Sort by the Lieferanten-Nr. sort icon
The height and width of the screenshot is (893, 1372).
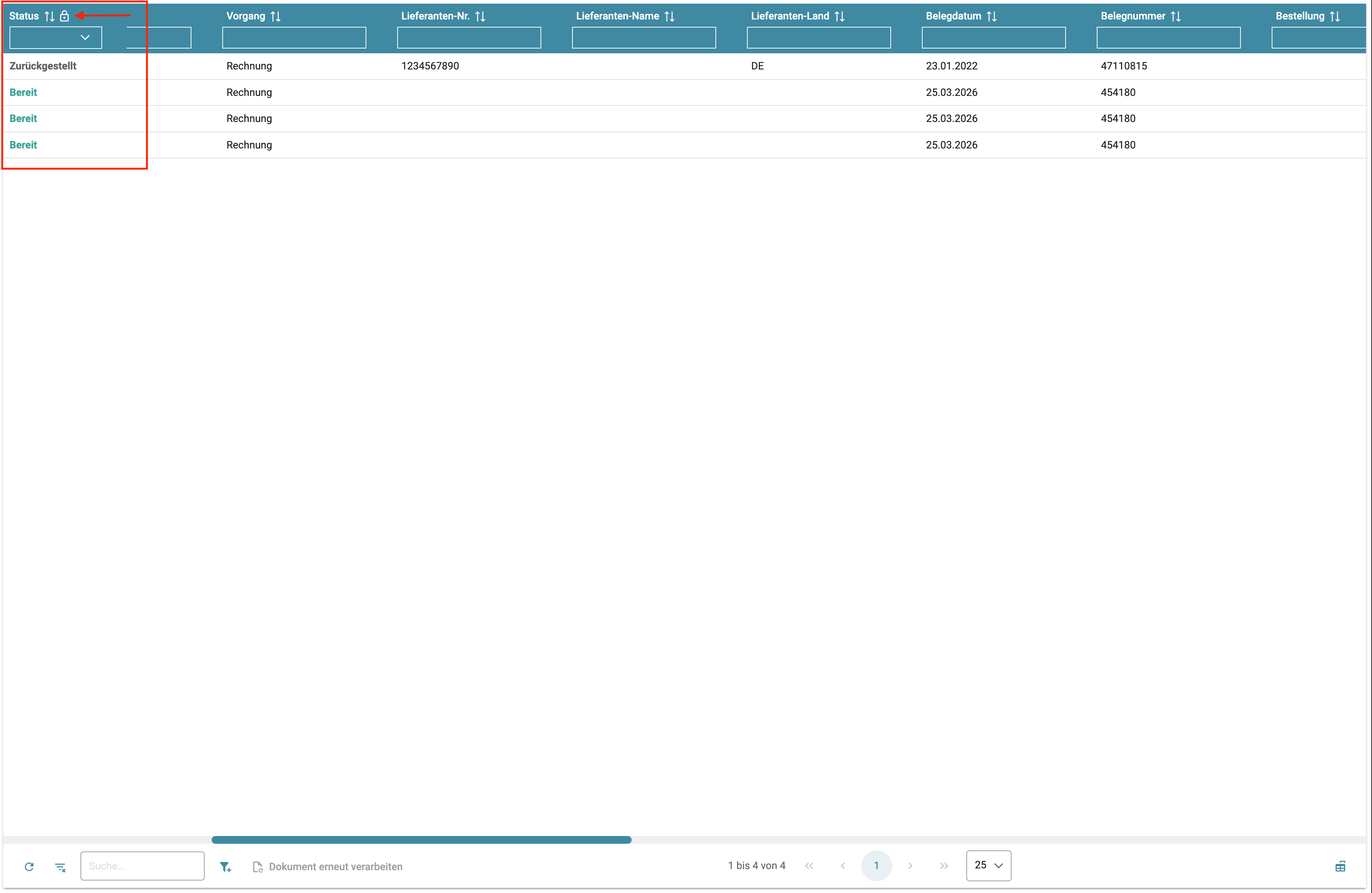pos(480,16)
